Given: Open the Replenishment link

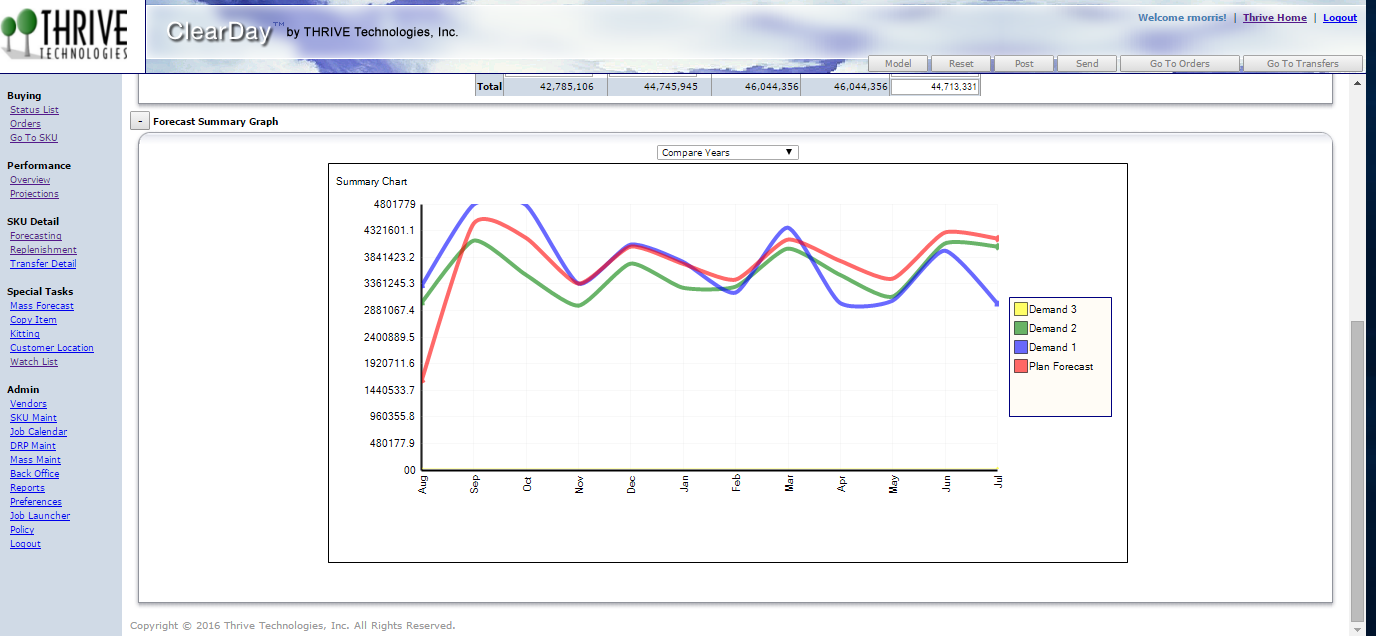Looking at the screenshot, I should click(43, 250).
